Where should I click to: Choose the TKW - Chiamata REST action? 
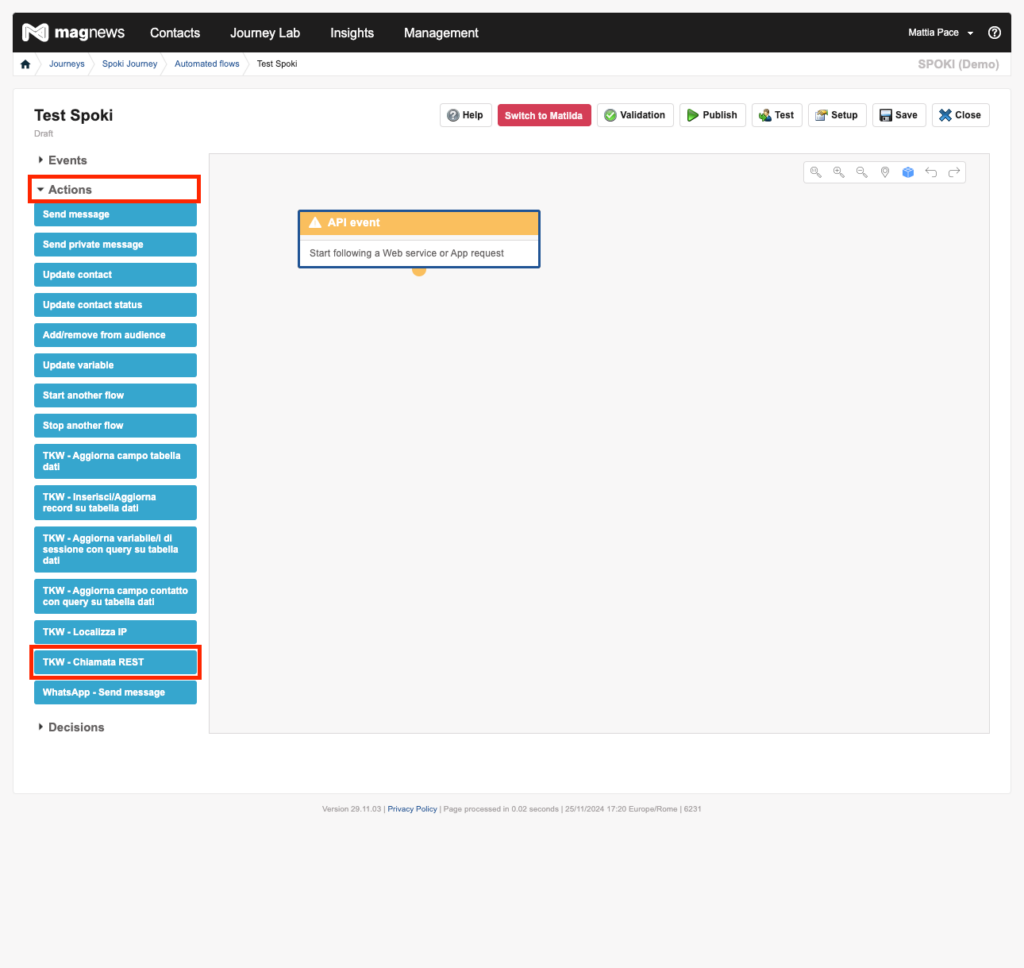[115, 662]
